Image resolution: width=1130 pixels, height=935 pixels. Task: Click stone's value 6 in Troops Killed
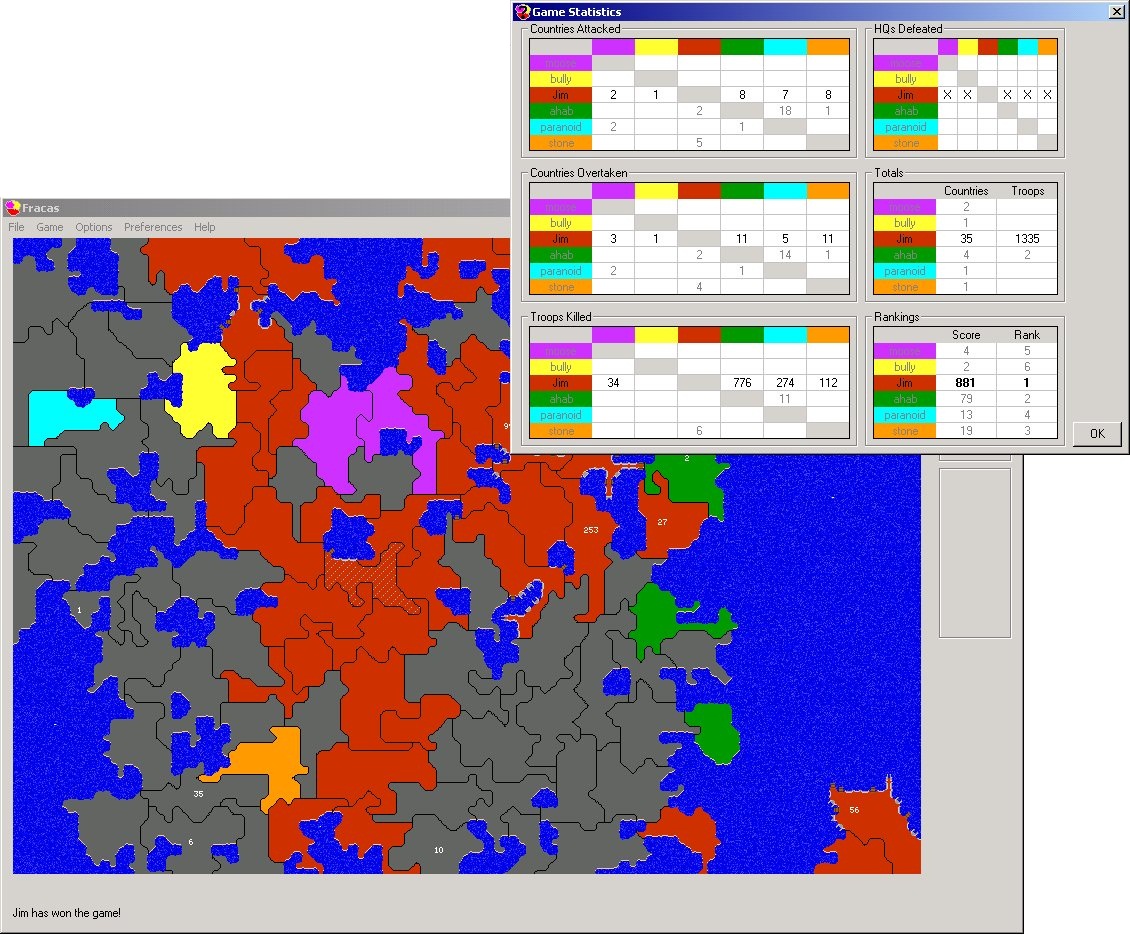(698, 431)
